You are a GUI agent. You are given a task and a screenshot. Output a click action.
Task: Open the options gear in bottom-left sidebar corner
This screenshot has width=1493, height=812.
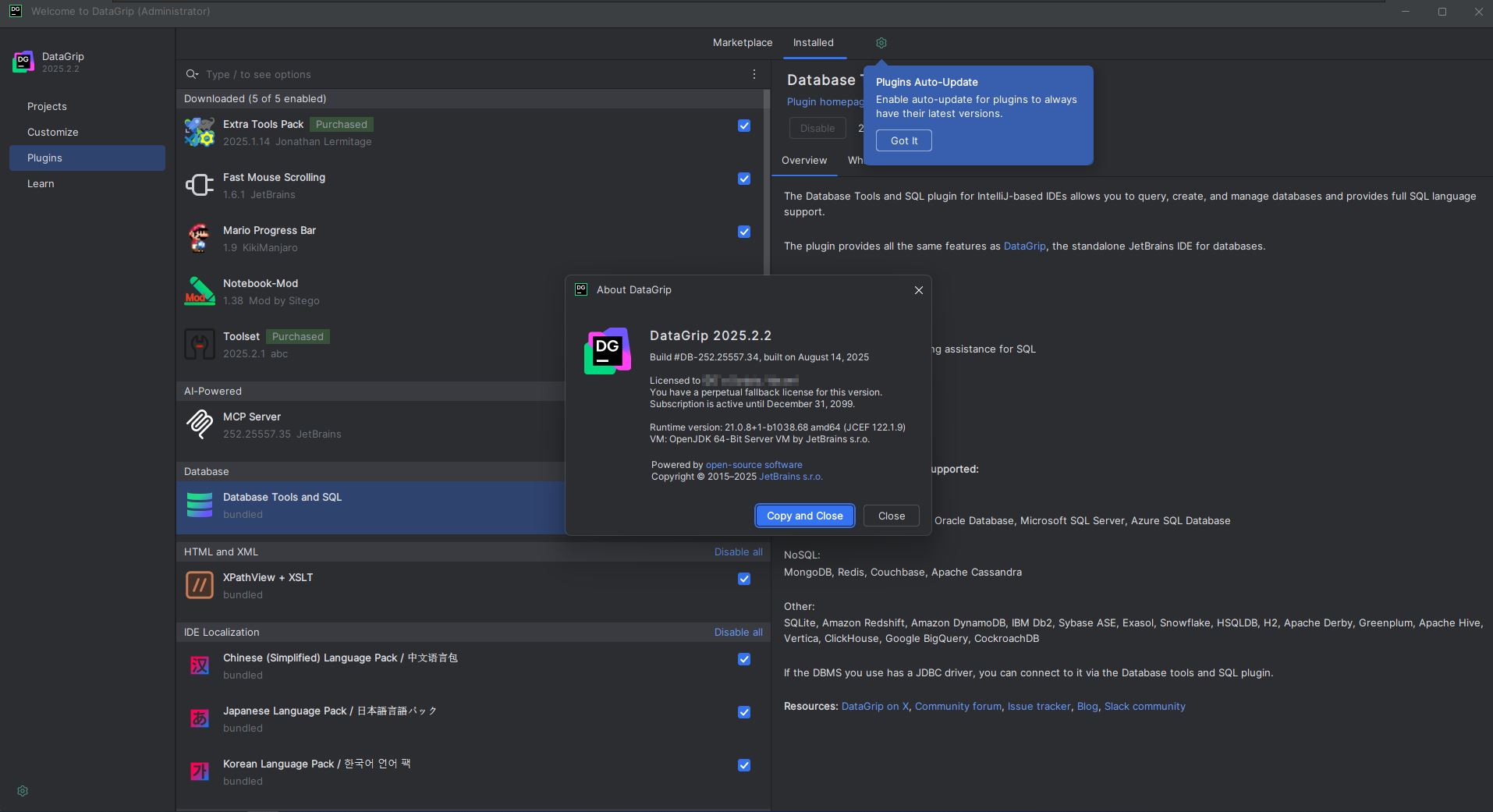[x=23, y=791]
